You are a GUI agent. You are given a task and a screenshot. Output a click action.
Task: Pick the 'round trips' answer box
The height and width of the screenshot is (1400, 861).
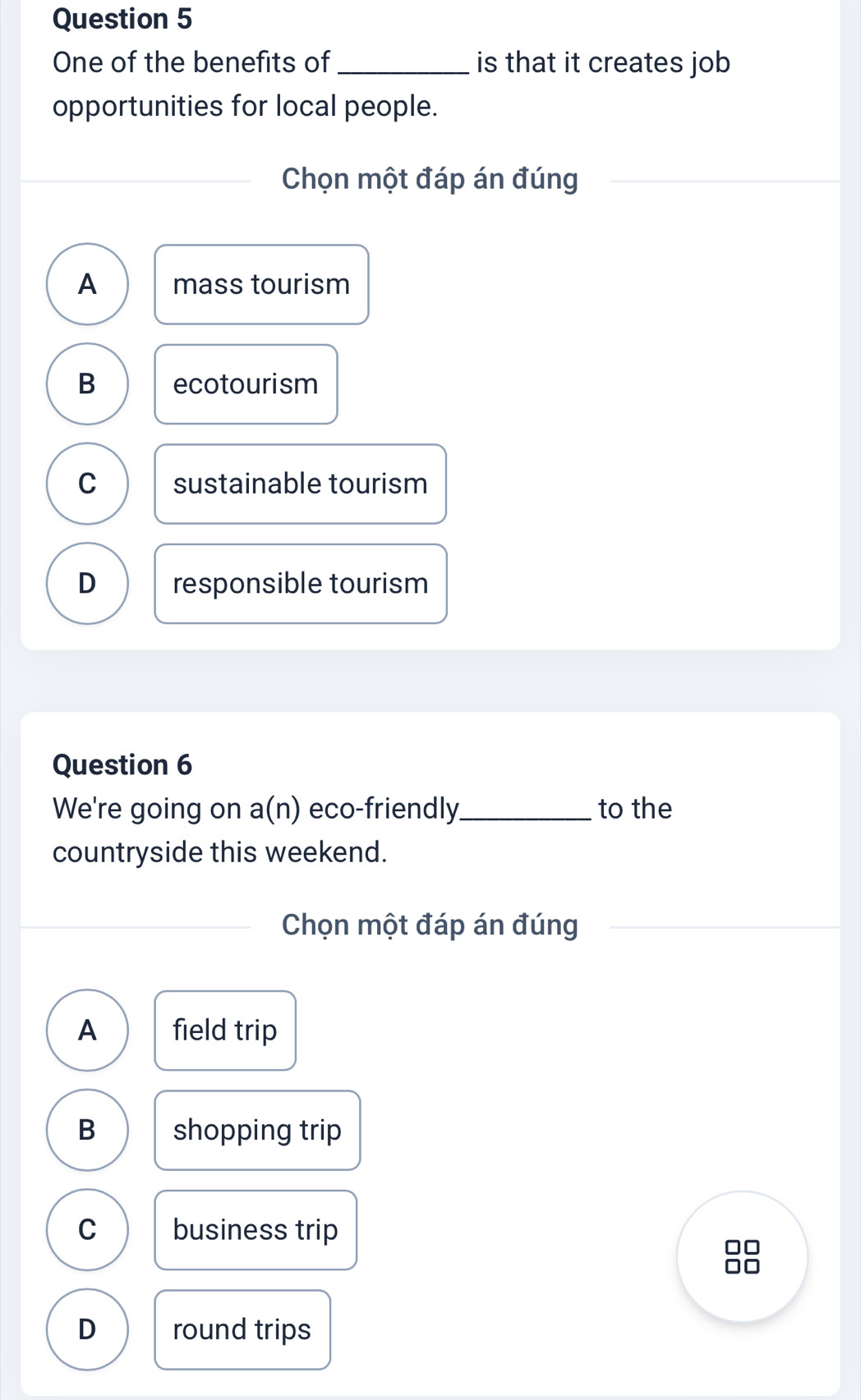242,1329
